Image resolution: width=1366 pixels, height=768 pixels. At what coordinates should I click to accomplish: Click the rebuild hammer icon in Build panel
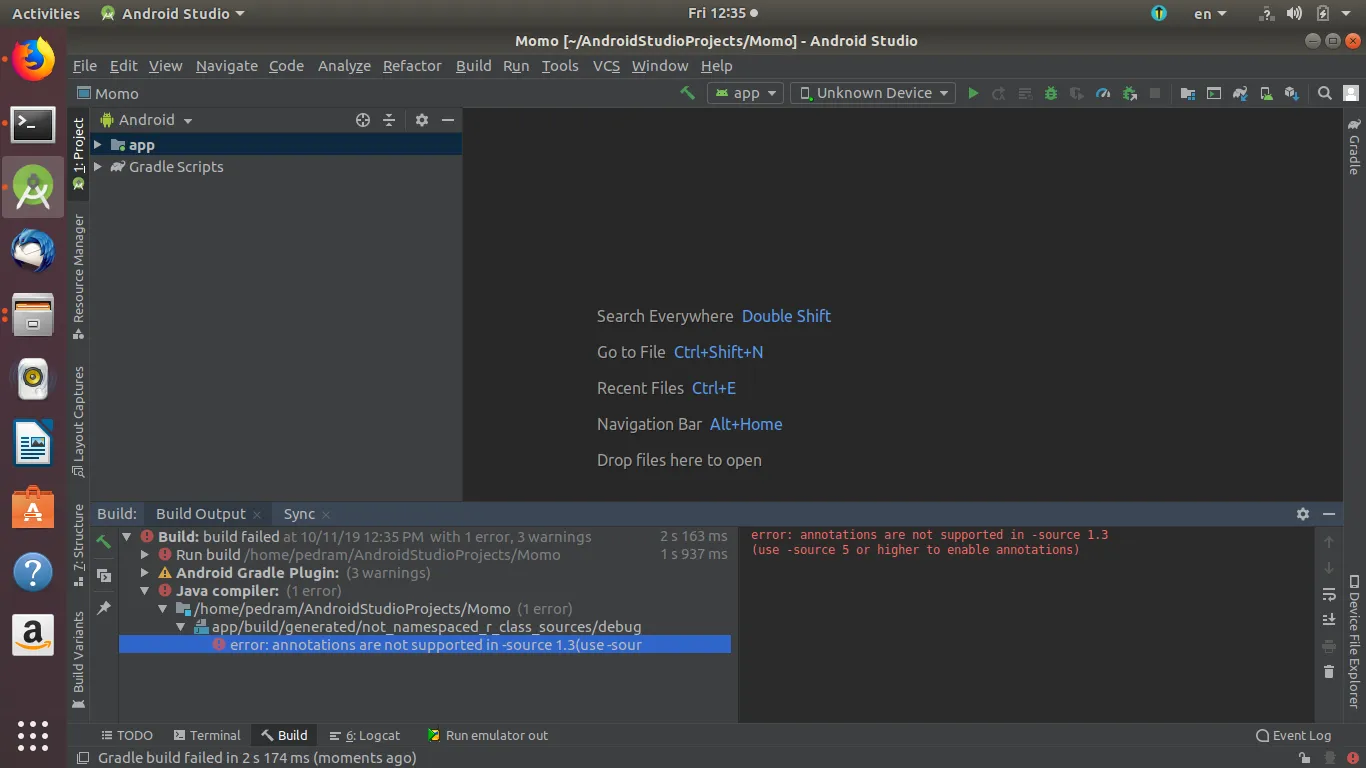coord(104,542)
